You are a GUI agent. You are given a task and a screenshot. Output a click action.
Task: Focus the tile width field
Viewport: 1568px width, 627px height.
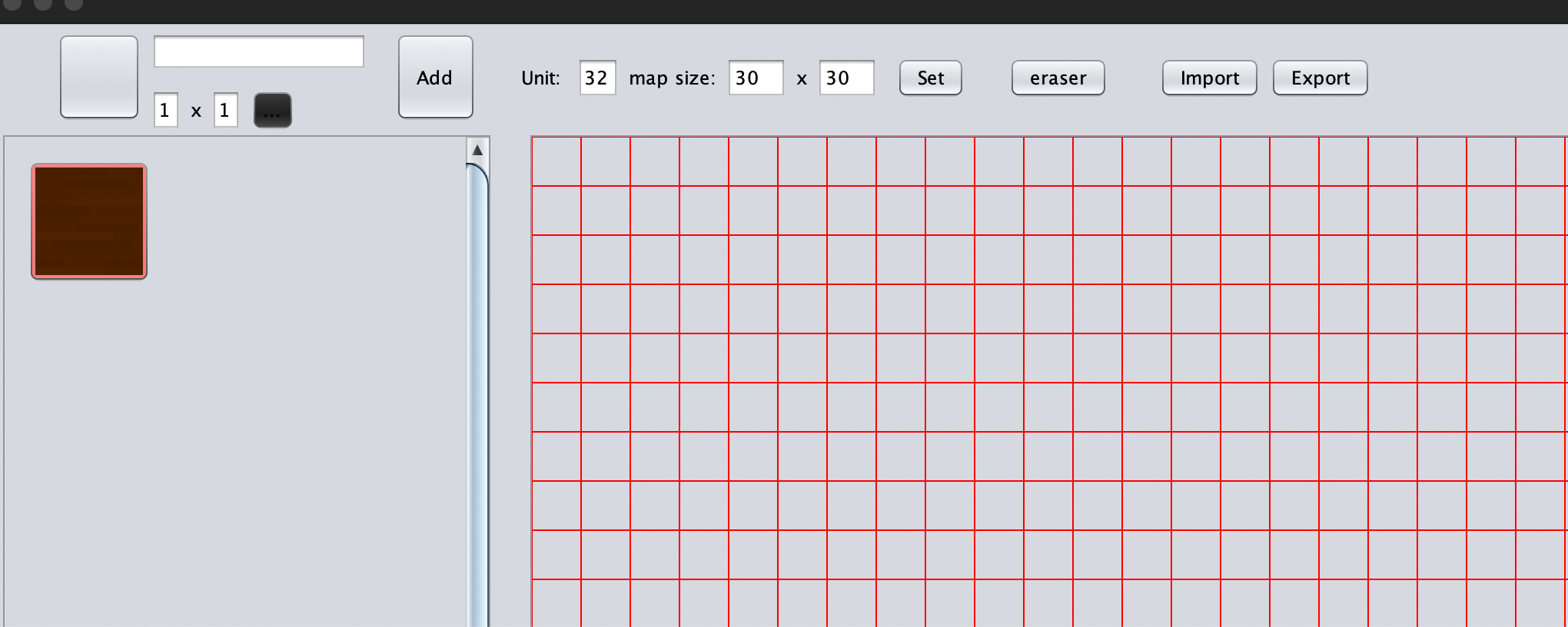point(166,110)
